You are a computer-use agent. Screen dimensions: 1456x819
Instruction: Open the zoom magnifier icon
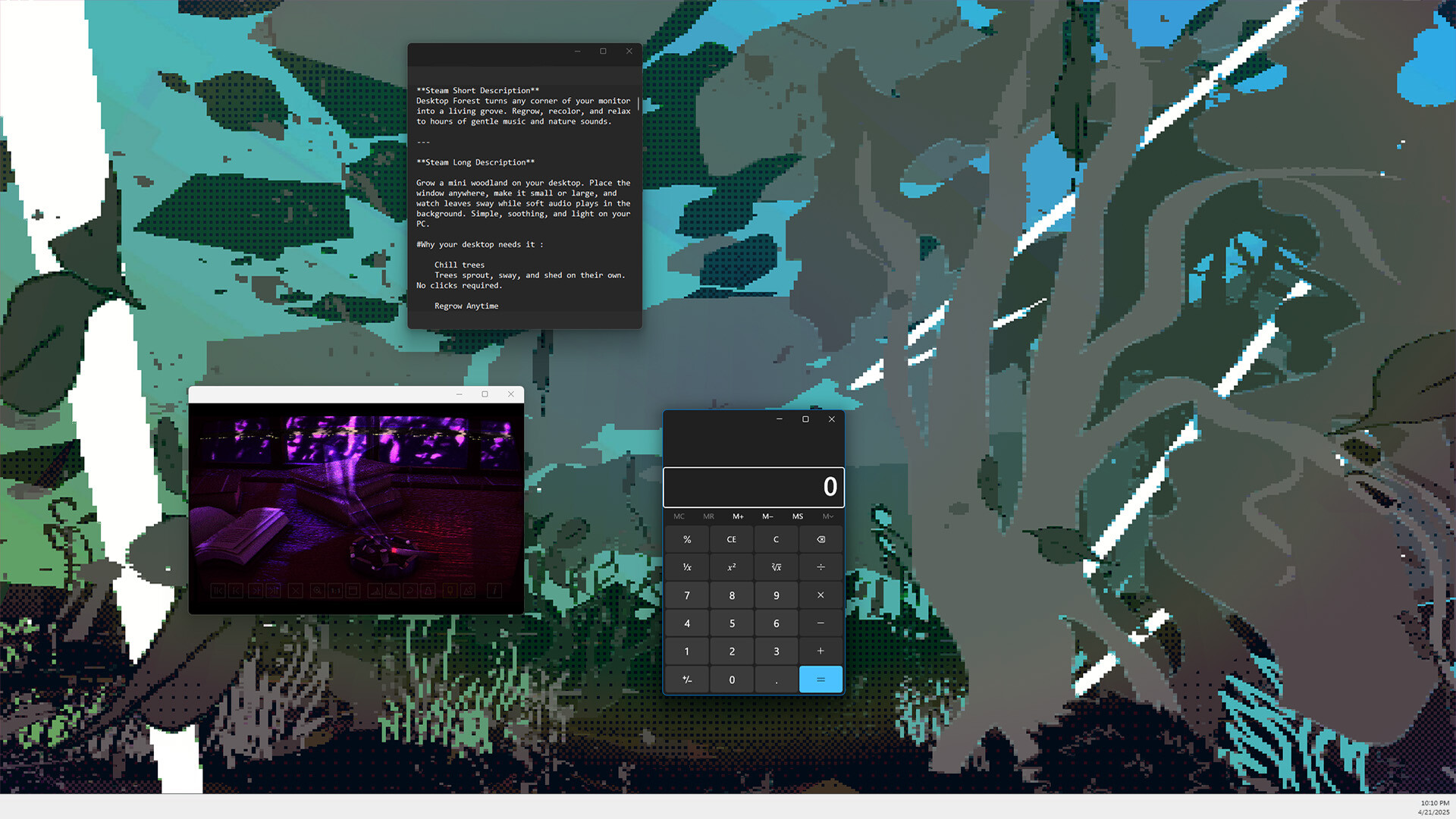point(318,591)
